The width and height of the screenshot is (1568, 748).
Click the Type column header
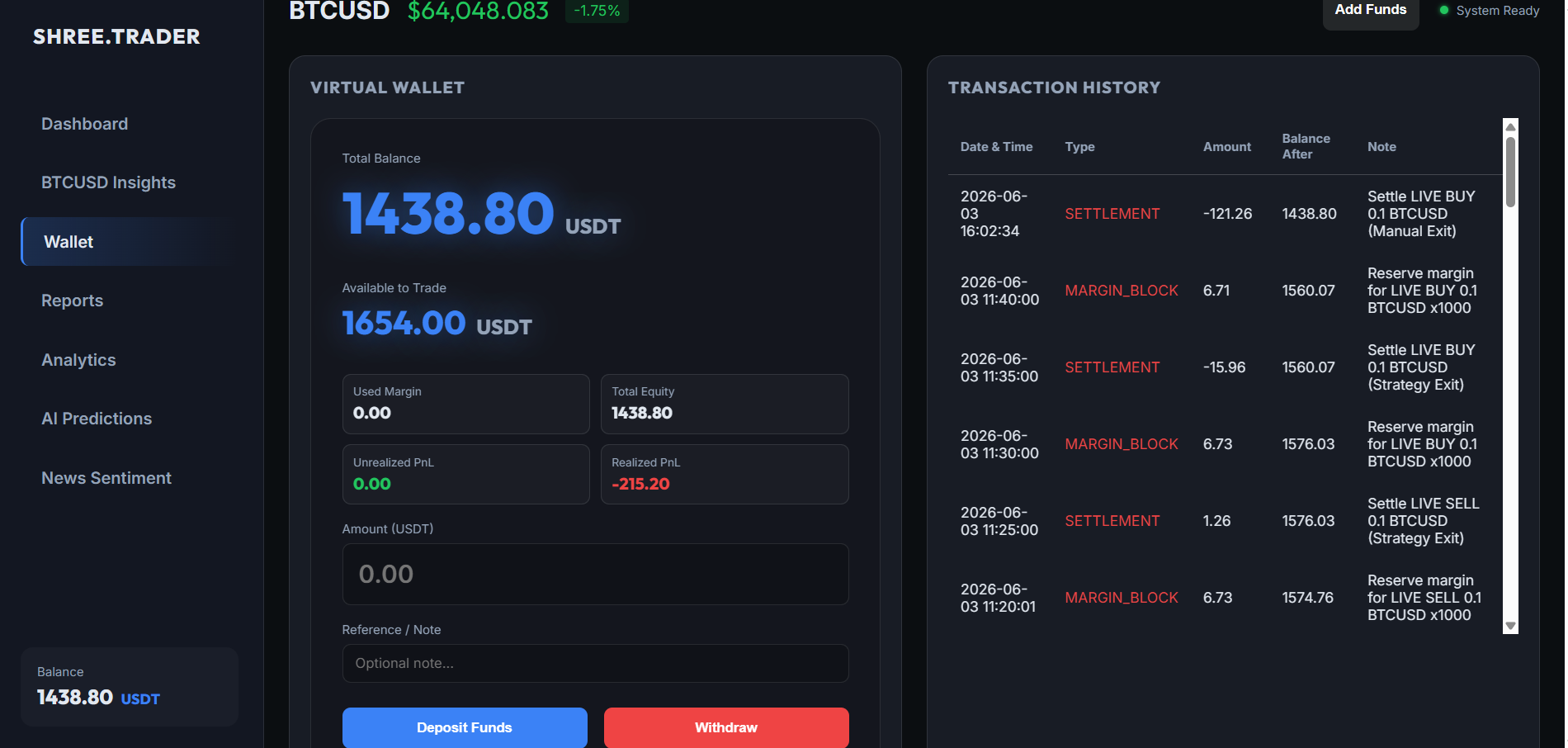tap(1079, 146)
